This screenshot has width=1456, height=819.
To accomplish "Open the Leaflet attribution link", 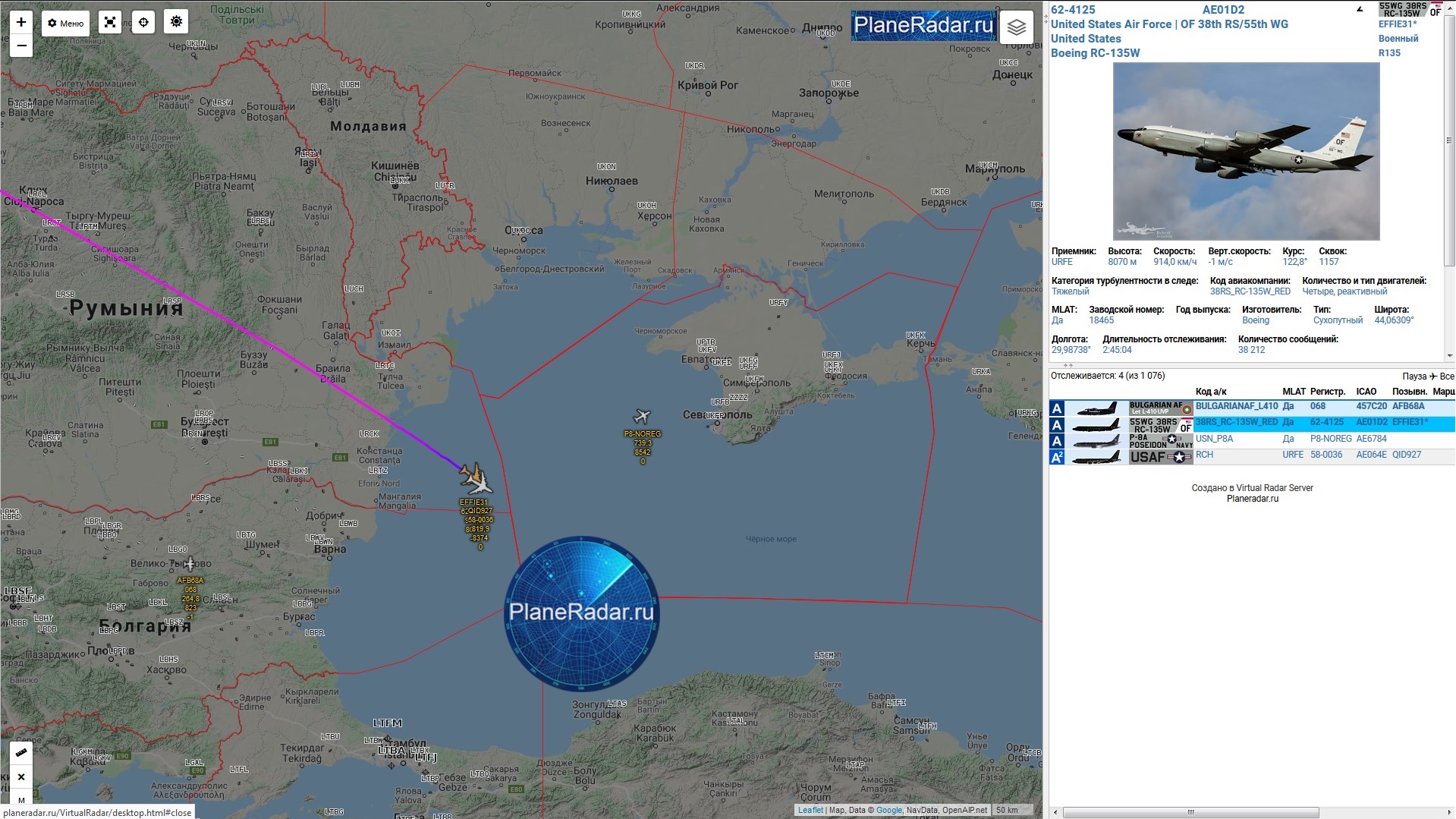I will click(810, 810).
